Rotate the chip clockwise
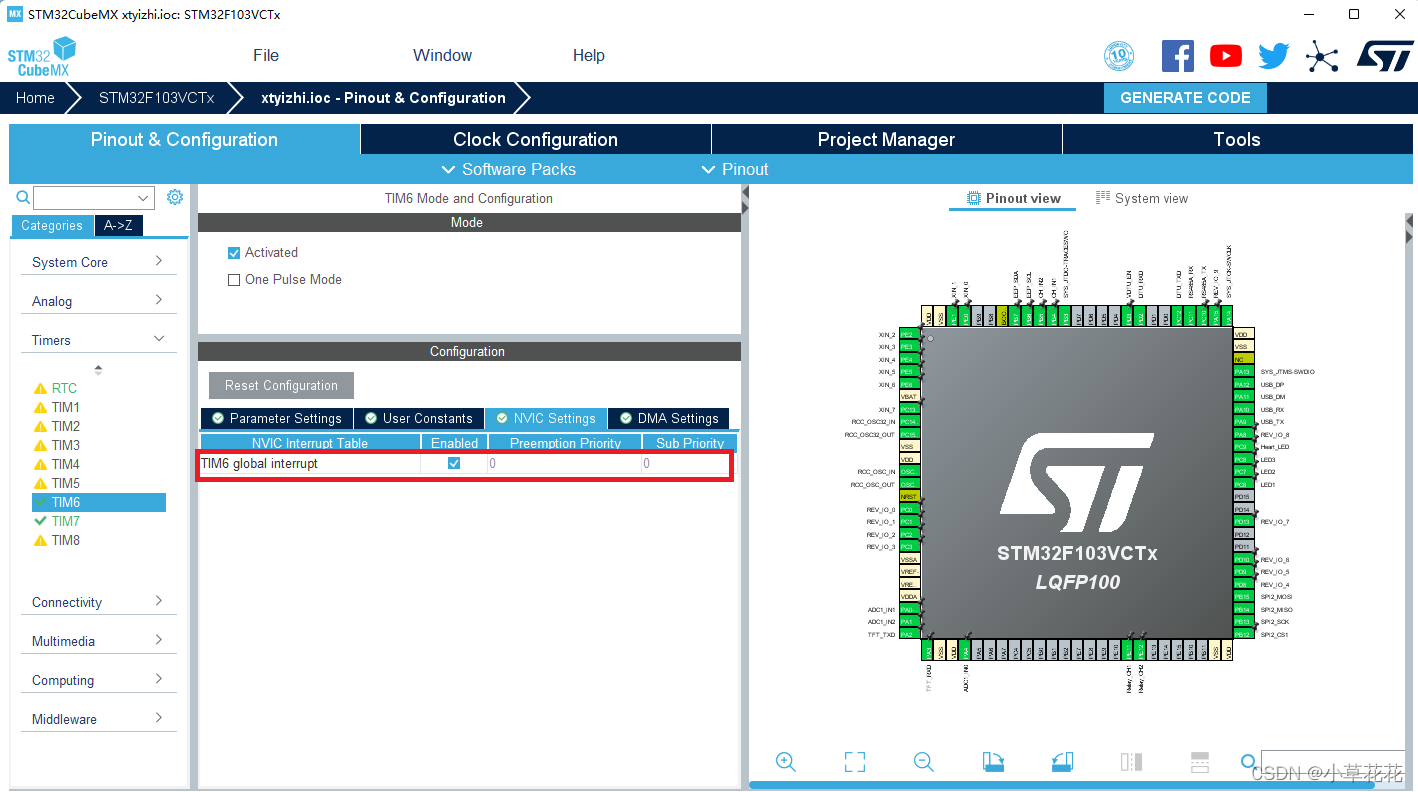This screenshot has width=1418, height=792. [993, 762]
